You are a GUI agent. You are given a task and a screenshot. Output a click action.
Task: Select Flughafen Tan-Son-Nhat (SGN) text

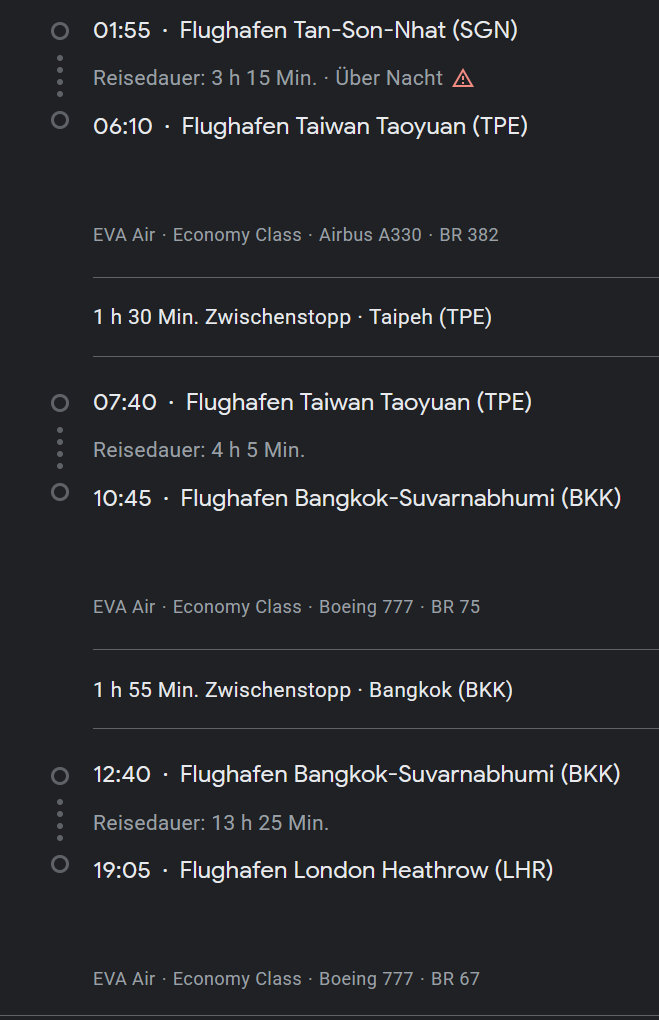click(349, 30)
